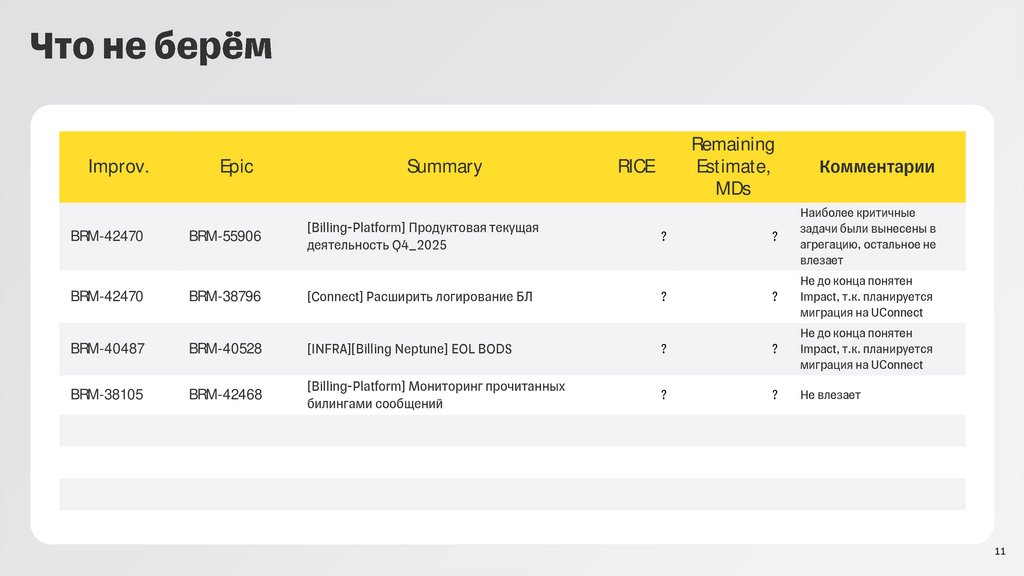Click the RICE column header
Screen dimensions: 1024x576
pyautogui.click(x=636, y=167)
